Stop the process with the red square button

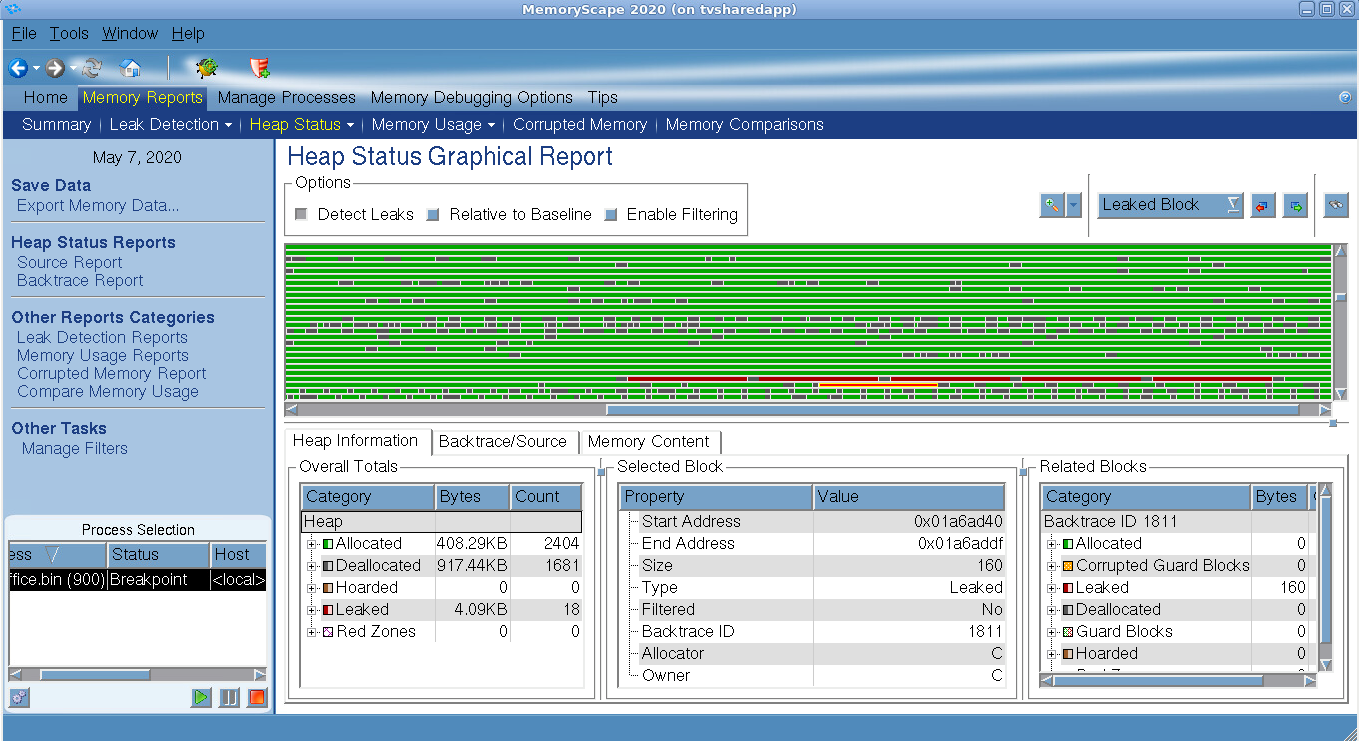(x=257, y=697)
